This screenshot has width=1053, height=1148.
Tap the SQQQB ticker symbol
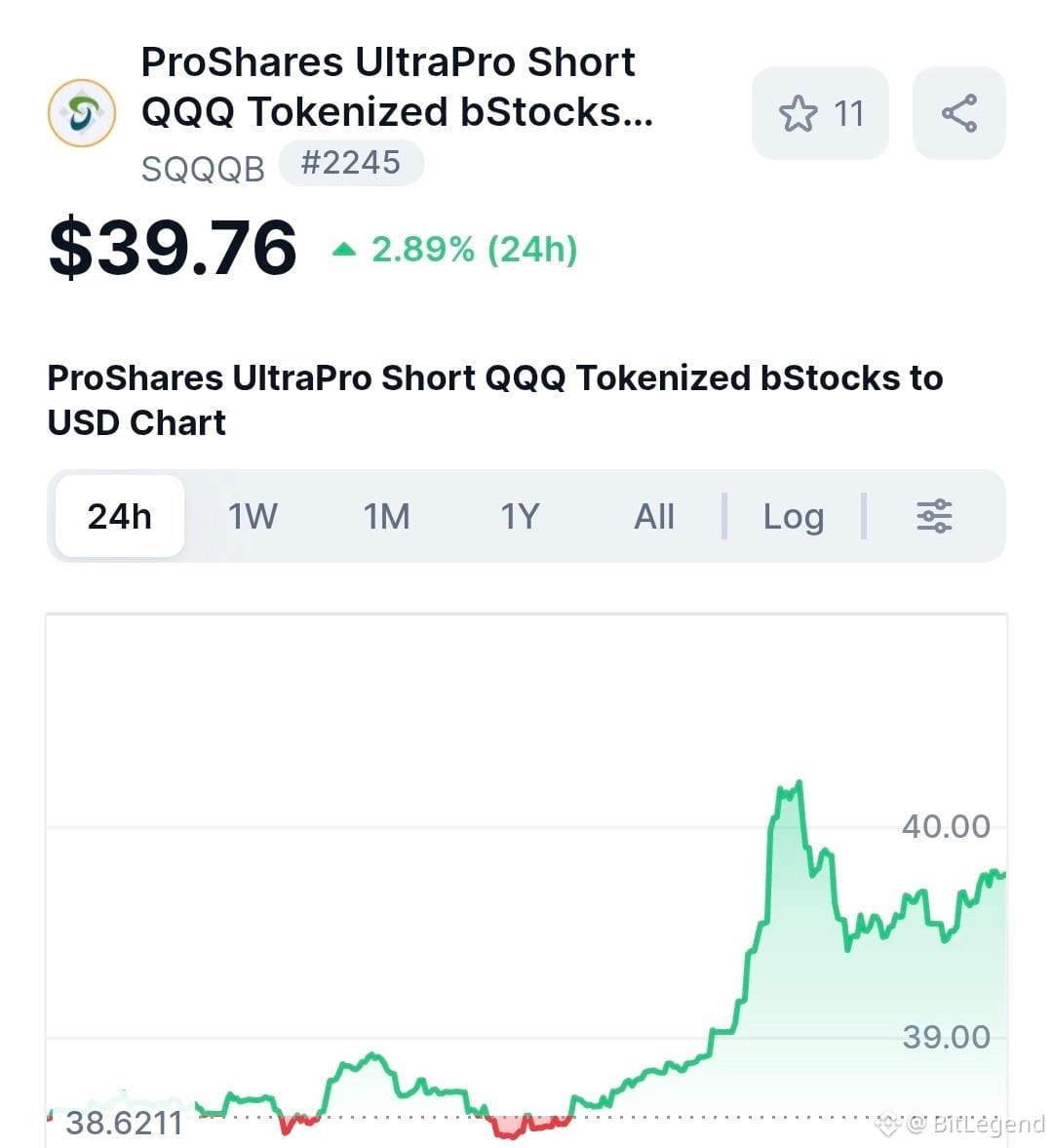point(203,170)
